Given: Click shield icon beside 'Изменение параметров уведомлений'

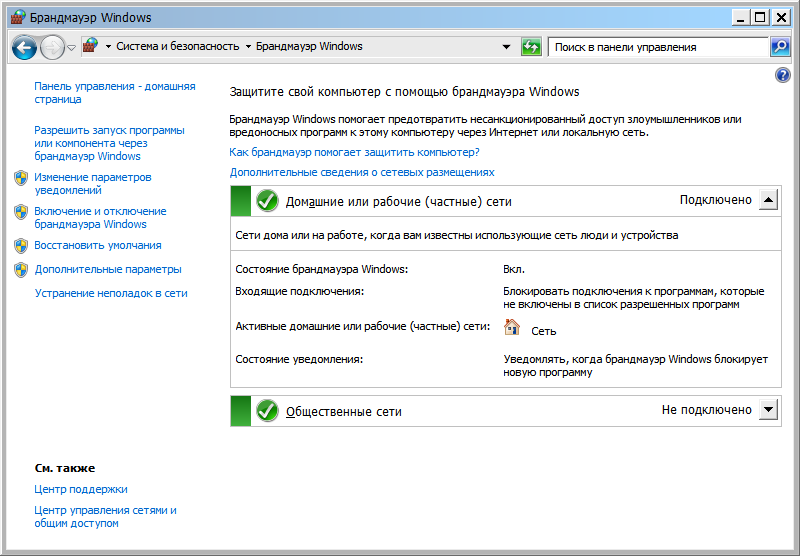Looking at the screenshot, I should tap(21, 178).
